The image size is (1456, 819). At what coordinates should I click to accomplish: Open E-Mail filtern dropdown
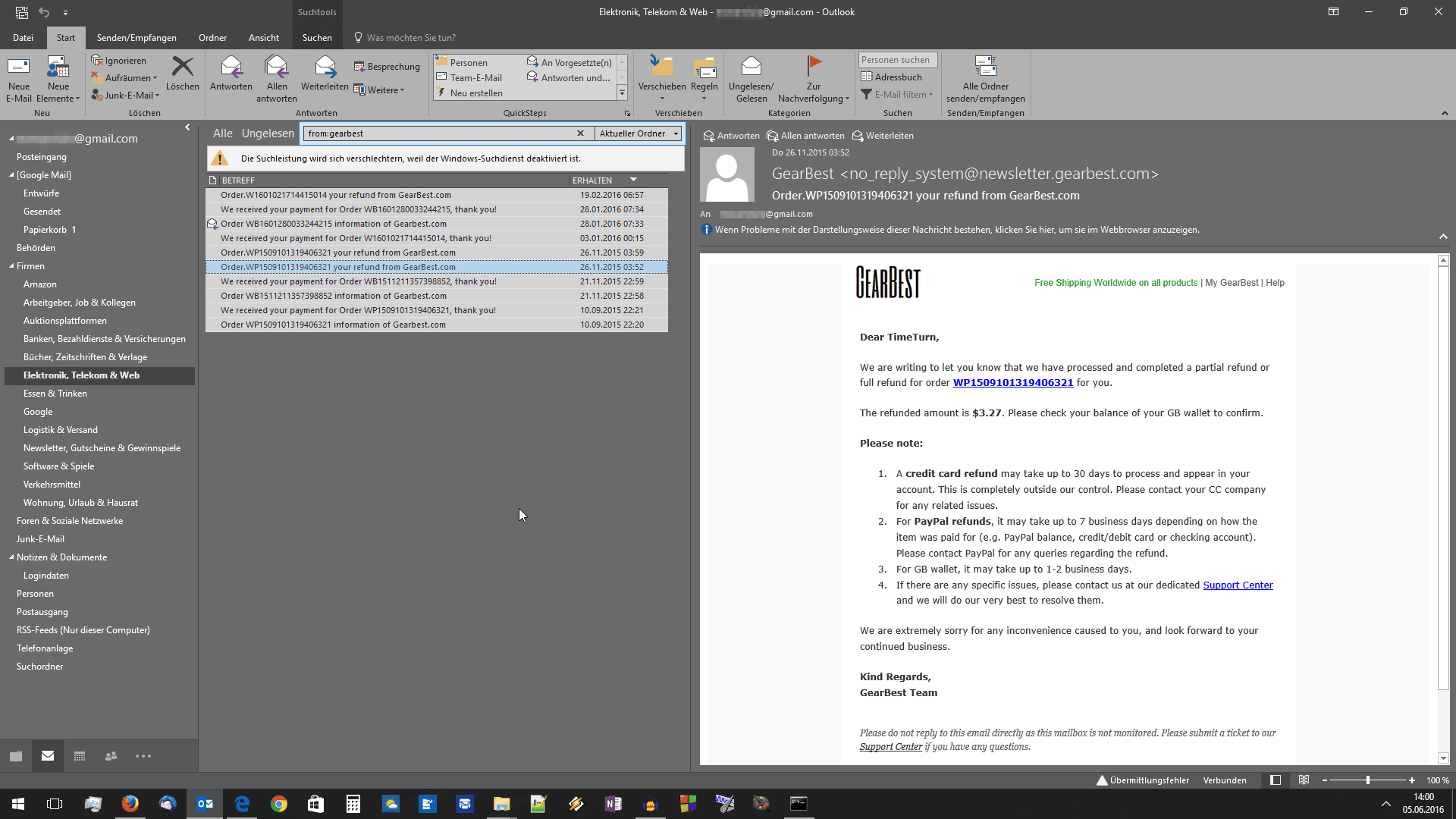tap(897, 94)
